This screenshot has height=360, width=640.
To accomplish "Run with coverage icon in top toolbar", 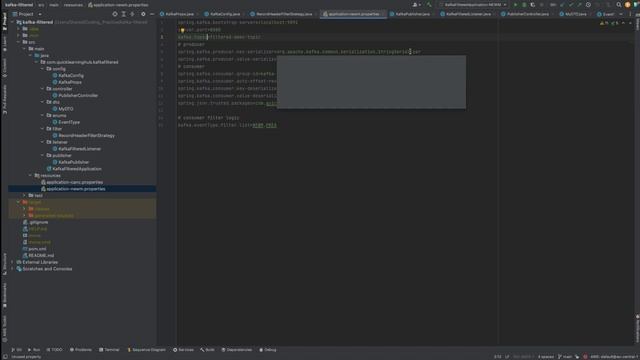I will [533, 5].
